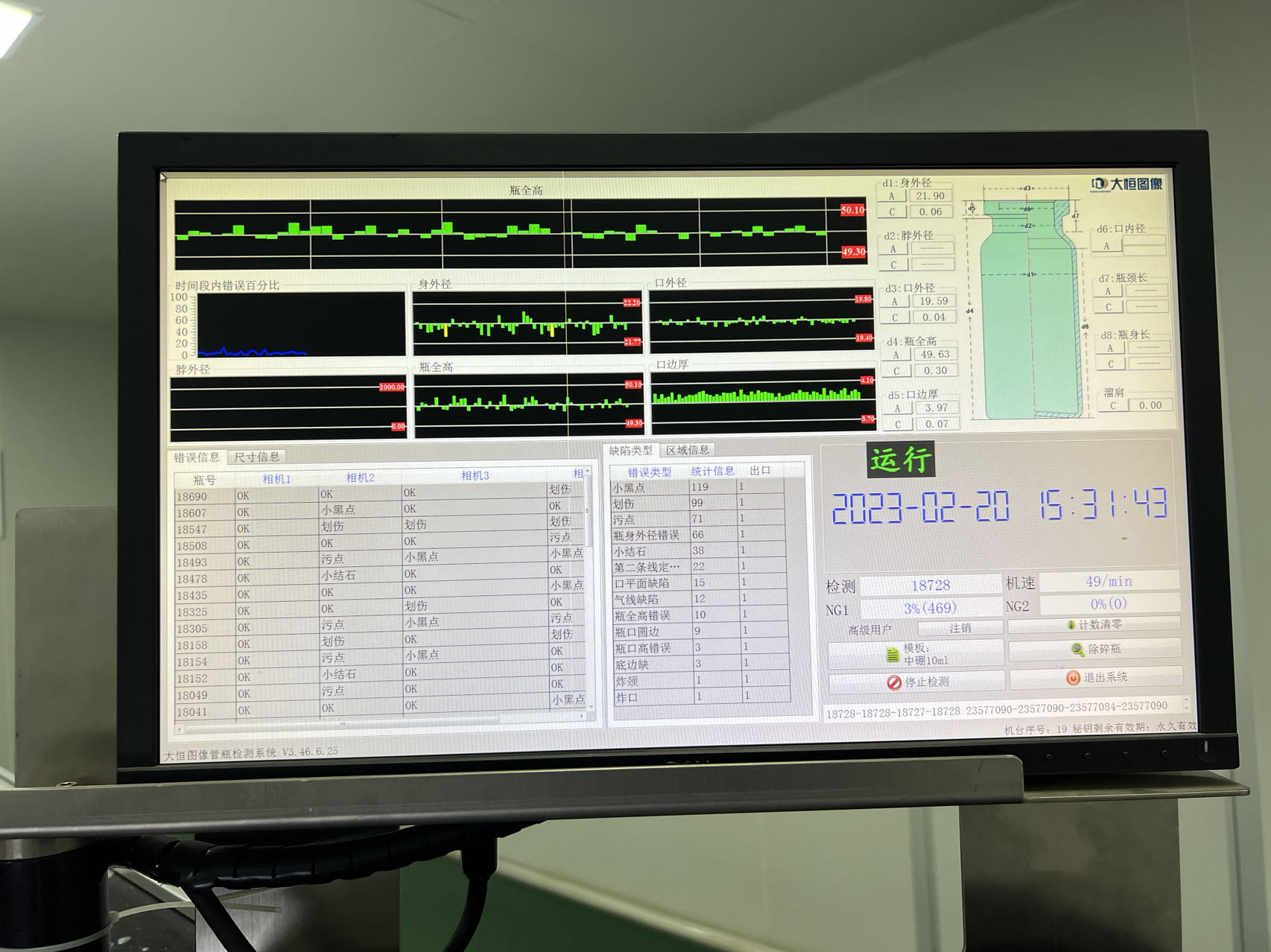Select the 底边缺 defect row
Screen dimensions: 1271x952
(x=700, y=664)
